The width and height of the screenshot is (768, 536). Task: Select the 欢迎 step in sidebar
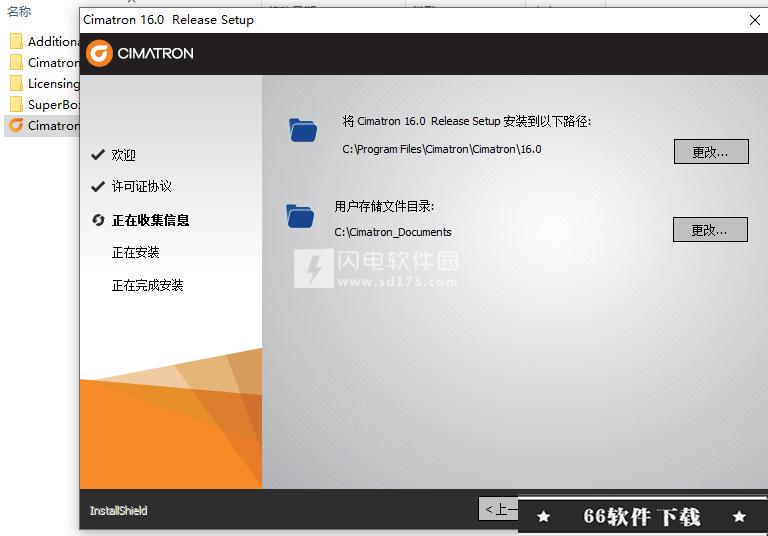(123, 155)
